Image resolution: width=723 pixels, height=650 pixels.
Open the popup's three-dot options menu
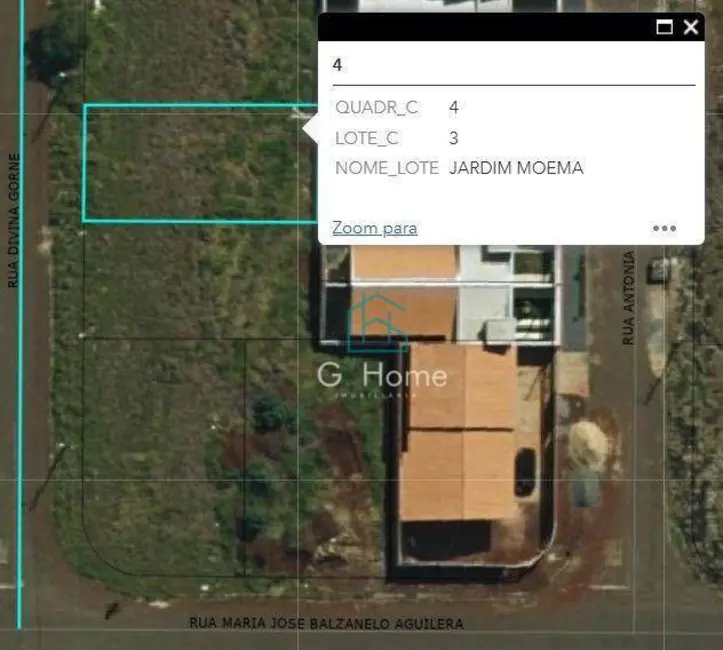[664, 228]
